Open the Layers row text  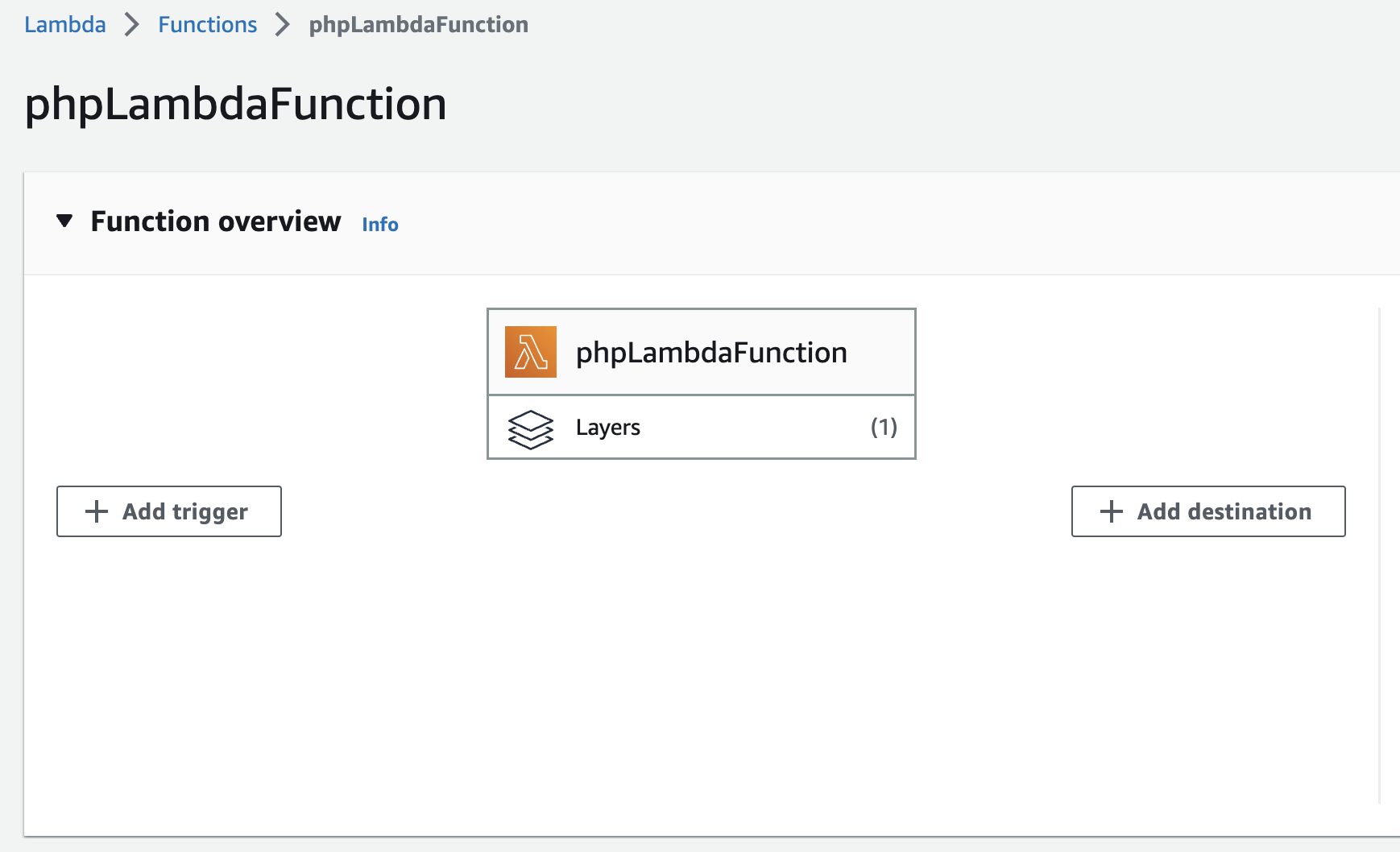(608, 428)
